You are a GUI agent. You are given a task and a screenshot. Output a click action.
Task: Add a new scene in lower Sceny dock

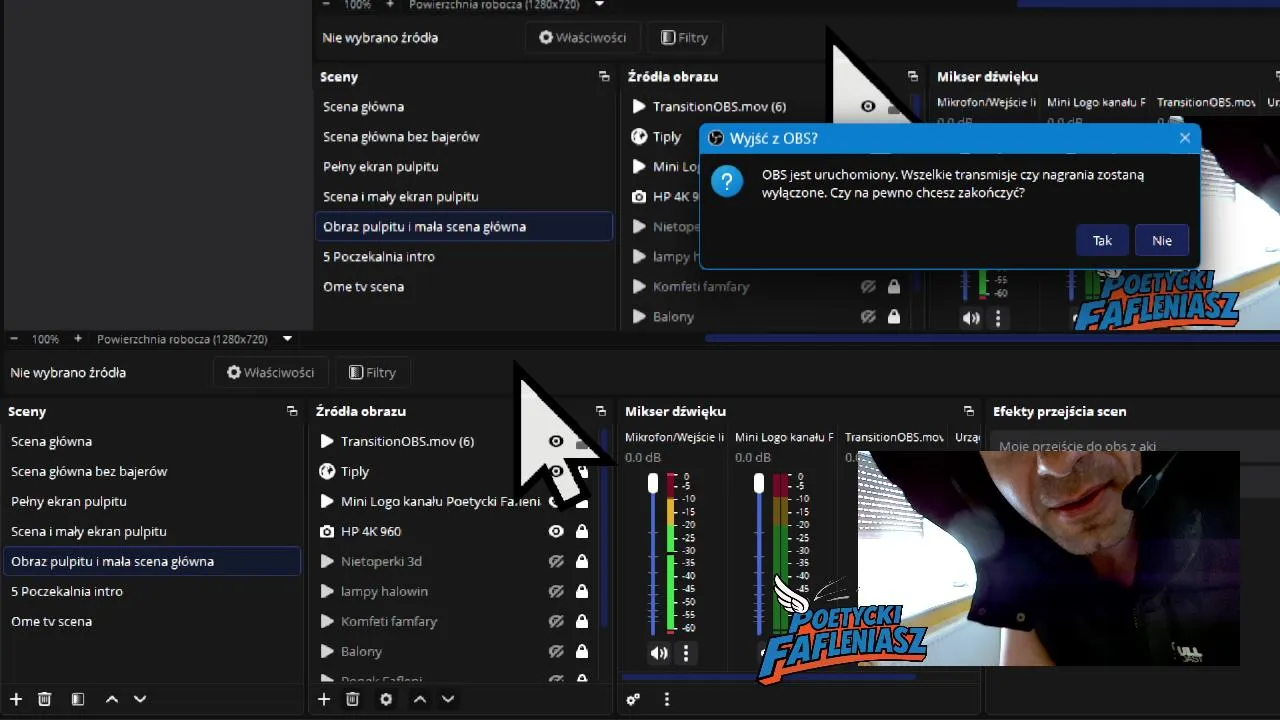16,699
